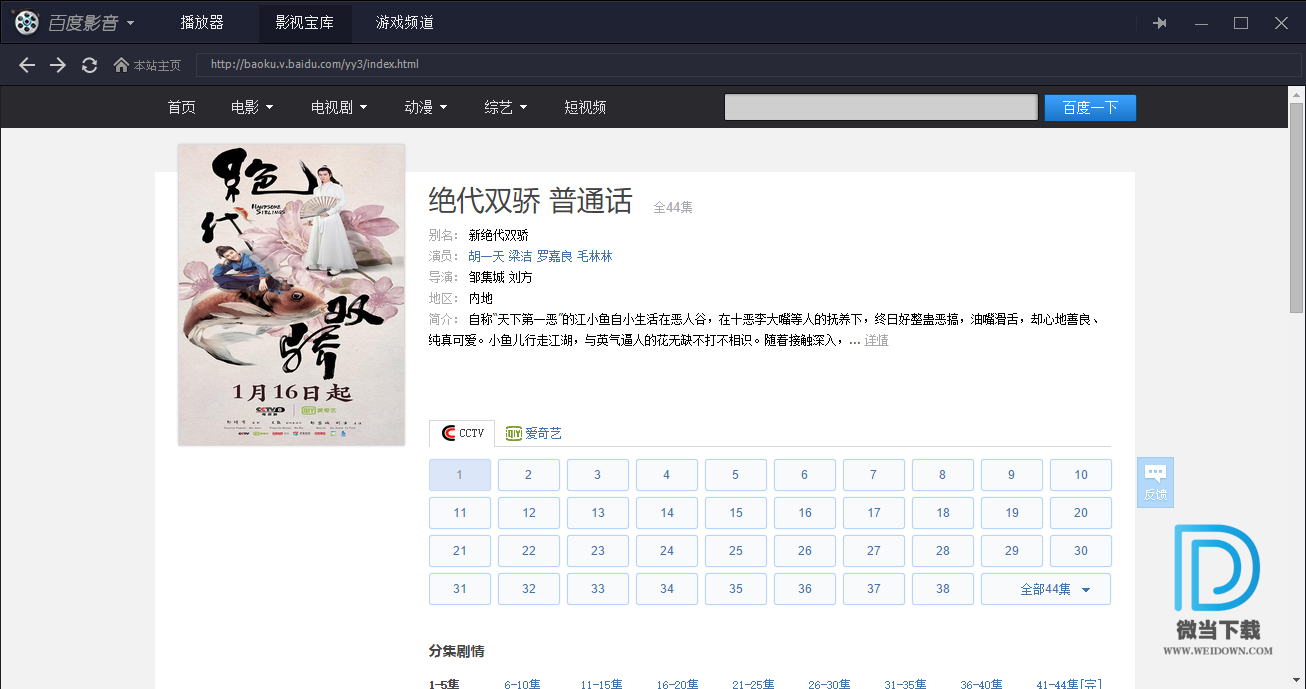Select the 36-40集 plot summary range
This screenshot has height=689, width=1306.
(981, 684)
